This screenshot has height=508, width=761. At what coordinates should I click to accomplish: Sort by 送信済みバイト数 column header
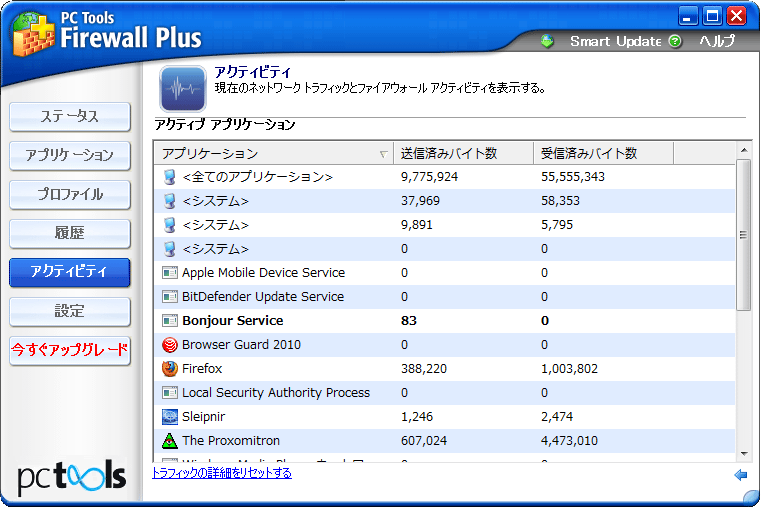[463, 154]
